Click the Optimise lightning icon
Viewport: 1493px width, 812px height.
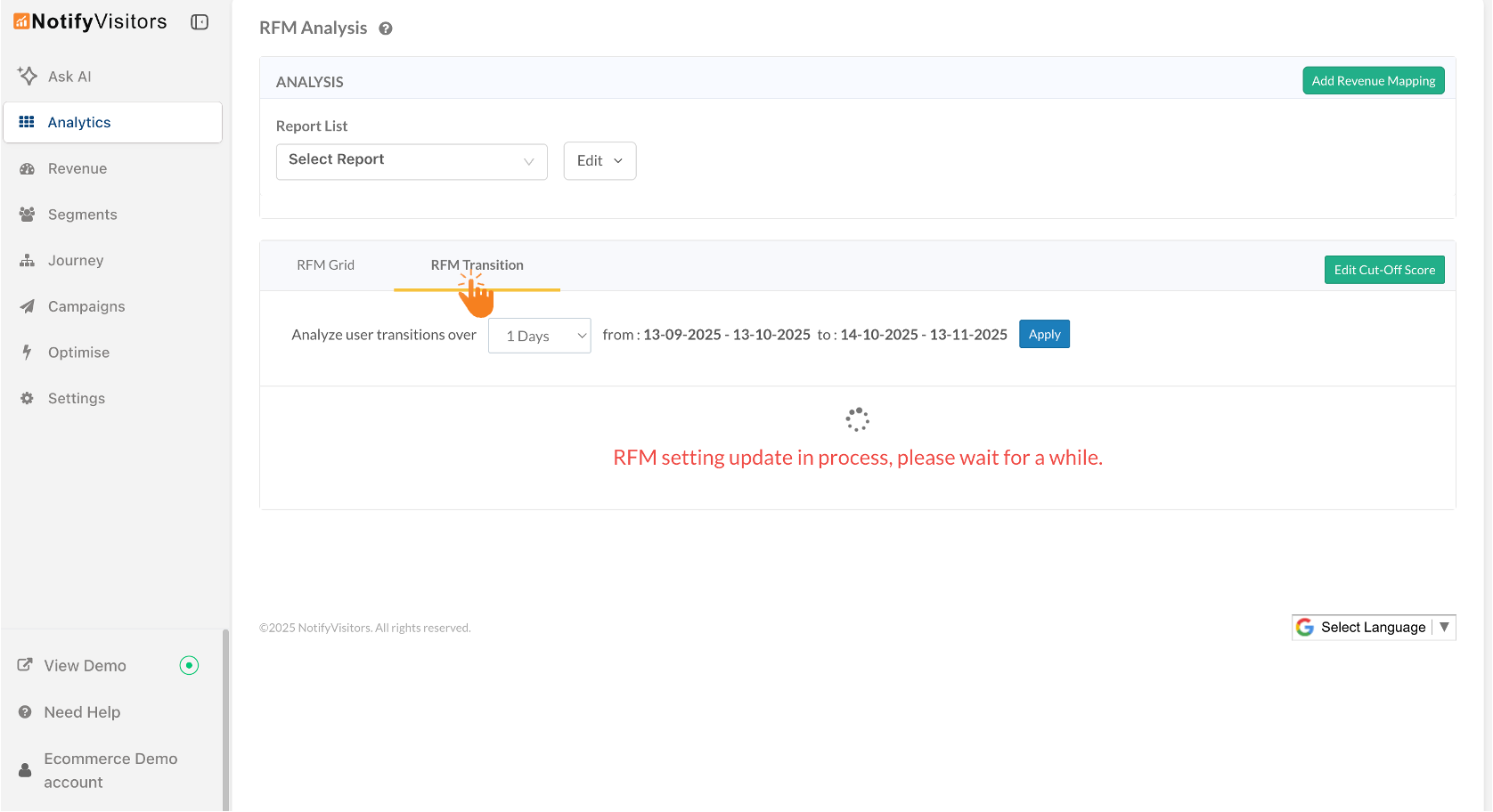(x=28, y=352)
